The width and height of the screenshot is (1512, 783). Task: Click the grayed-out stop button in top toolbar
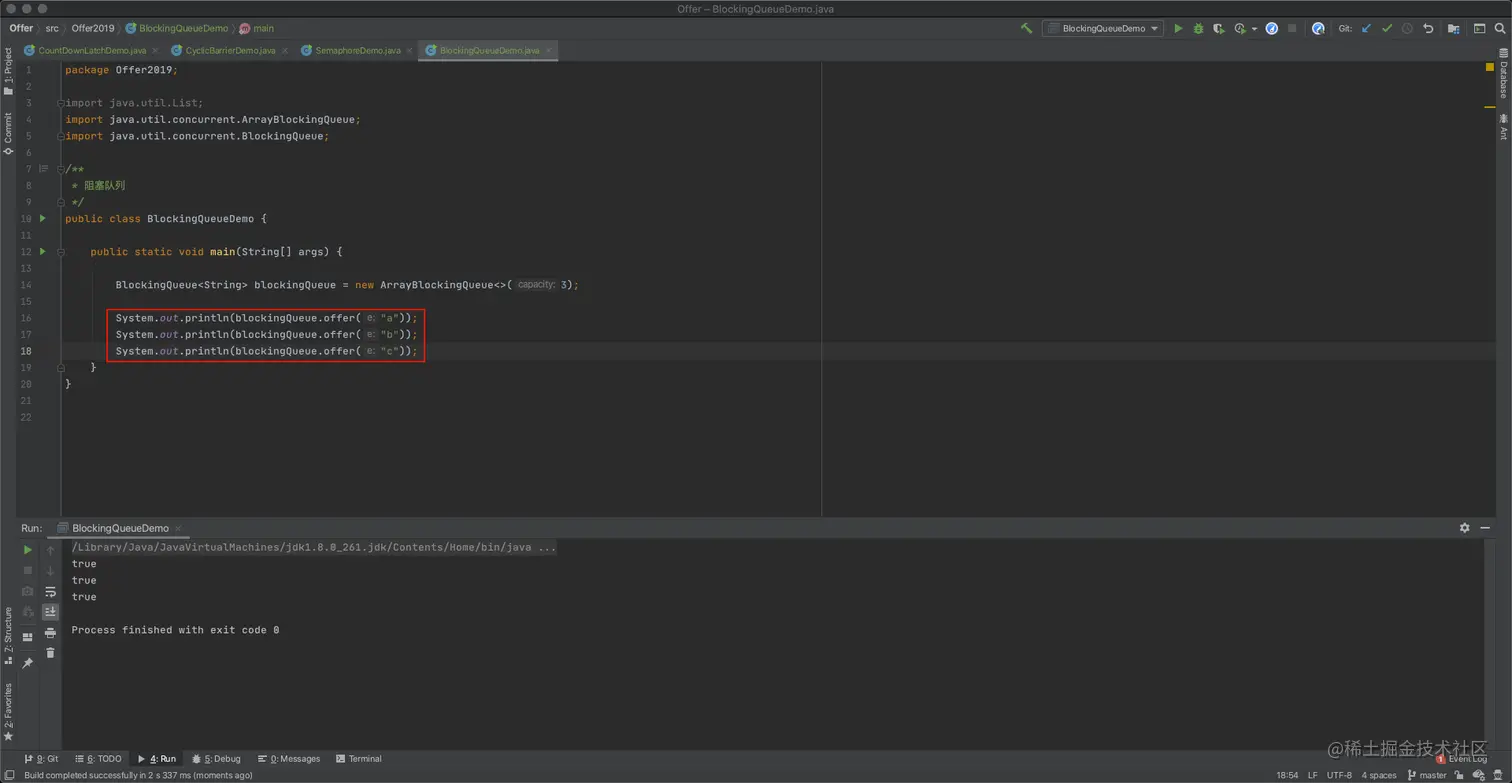click(x=1292, y=29)
